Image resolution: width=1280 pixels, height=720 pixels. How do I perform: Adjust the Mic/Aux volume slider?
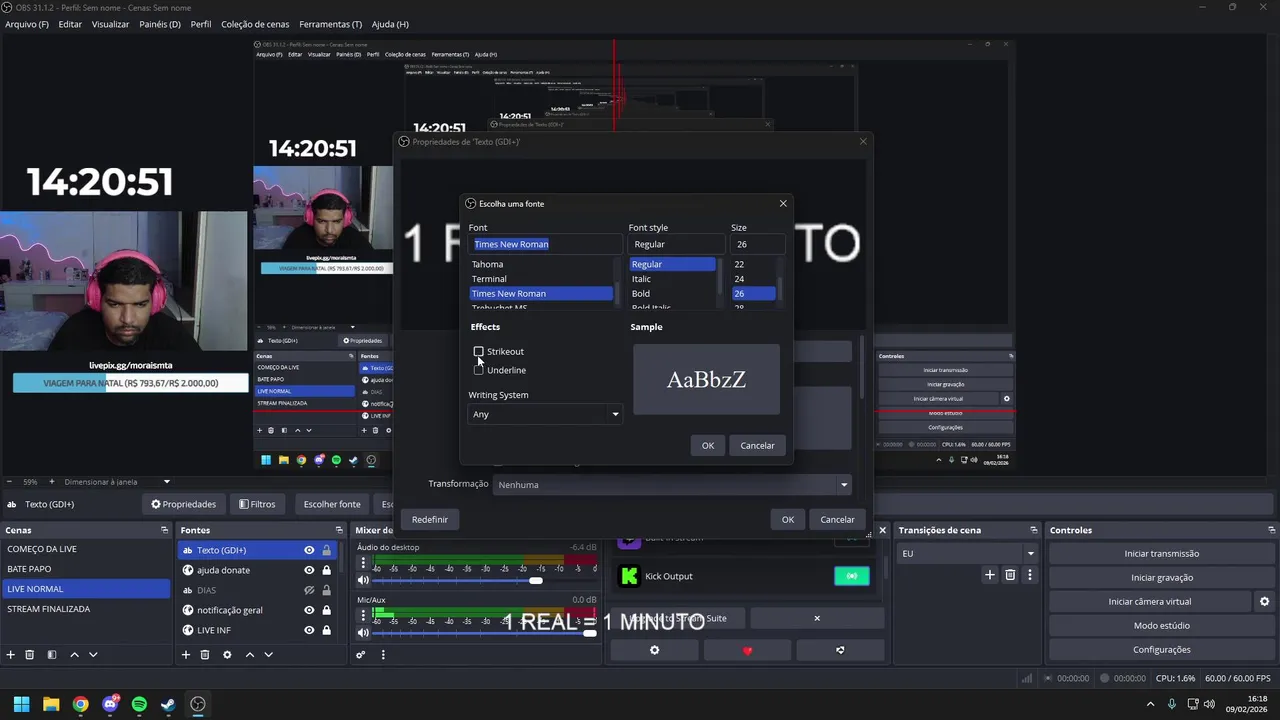(x=590, y=632)
